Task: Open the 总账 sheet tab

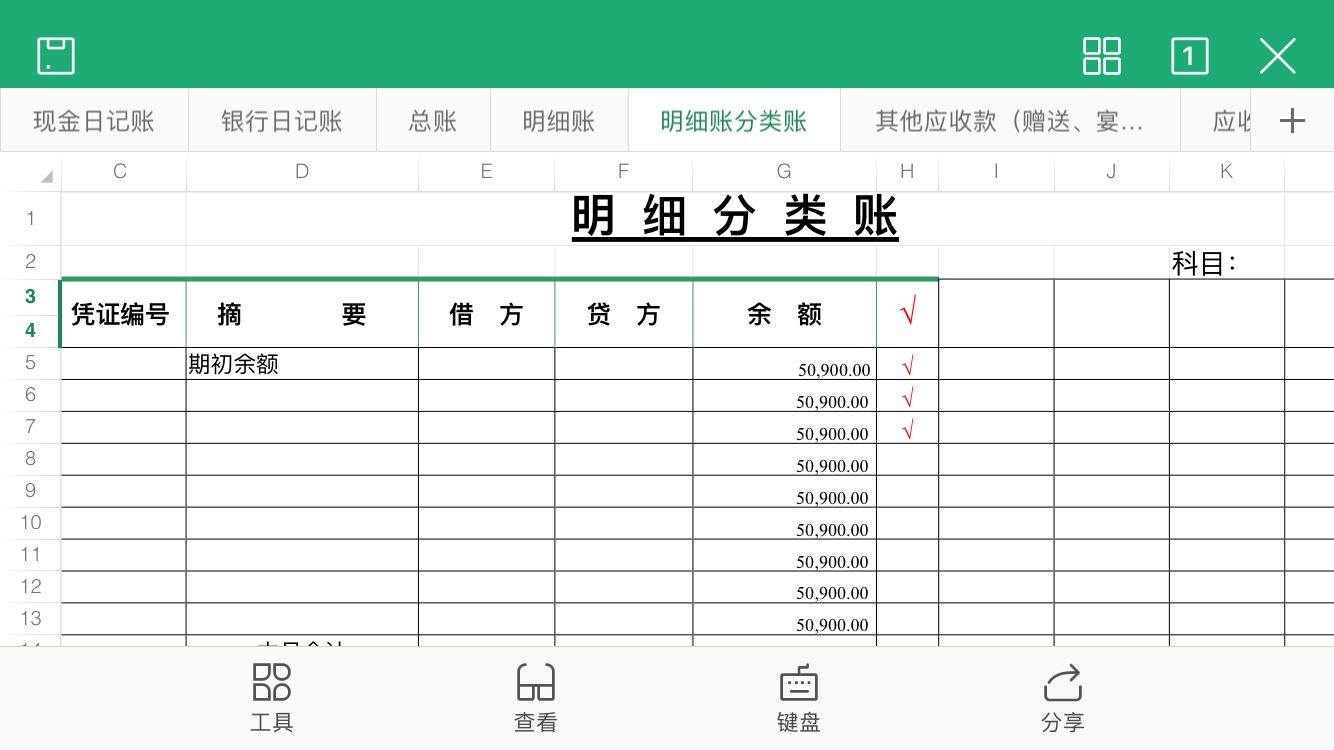Action: pos(432,120)
